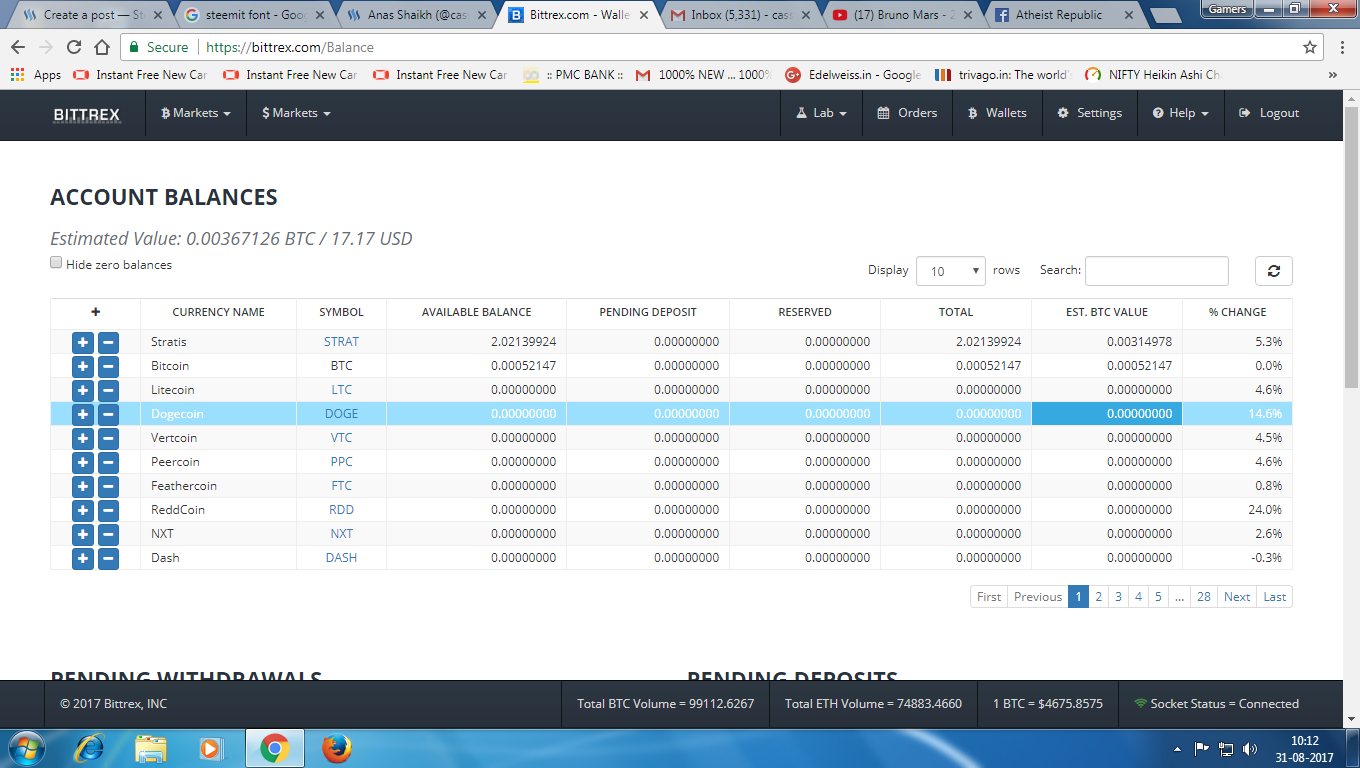Screen dimensions: 1360x768
Task: Click the Bittrex logo
Action: tap(87, 114)
